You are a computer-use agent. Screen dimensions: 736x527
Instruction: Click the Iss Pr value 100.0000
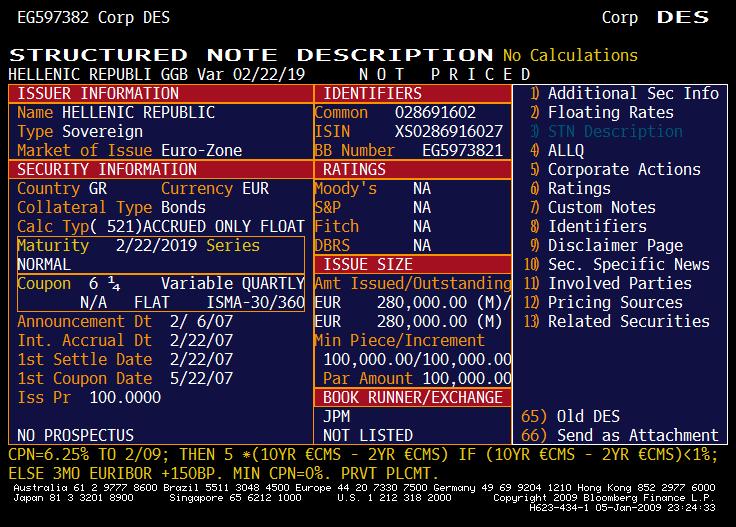(x=125, y=397)
